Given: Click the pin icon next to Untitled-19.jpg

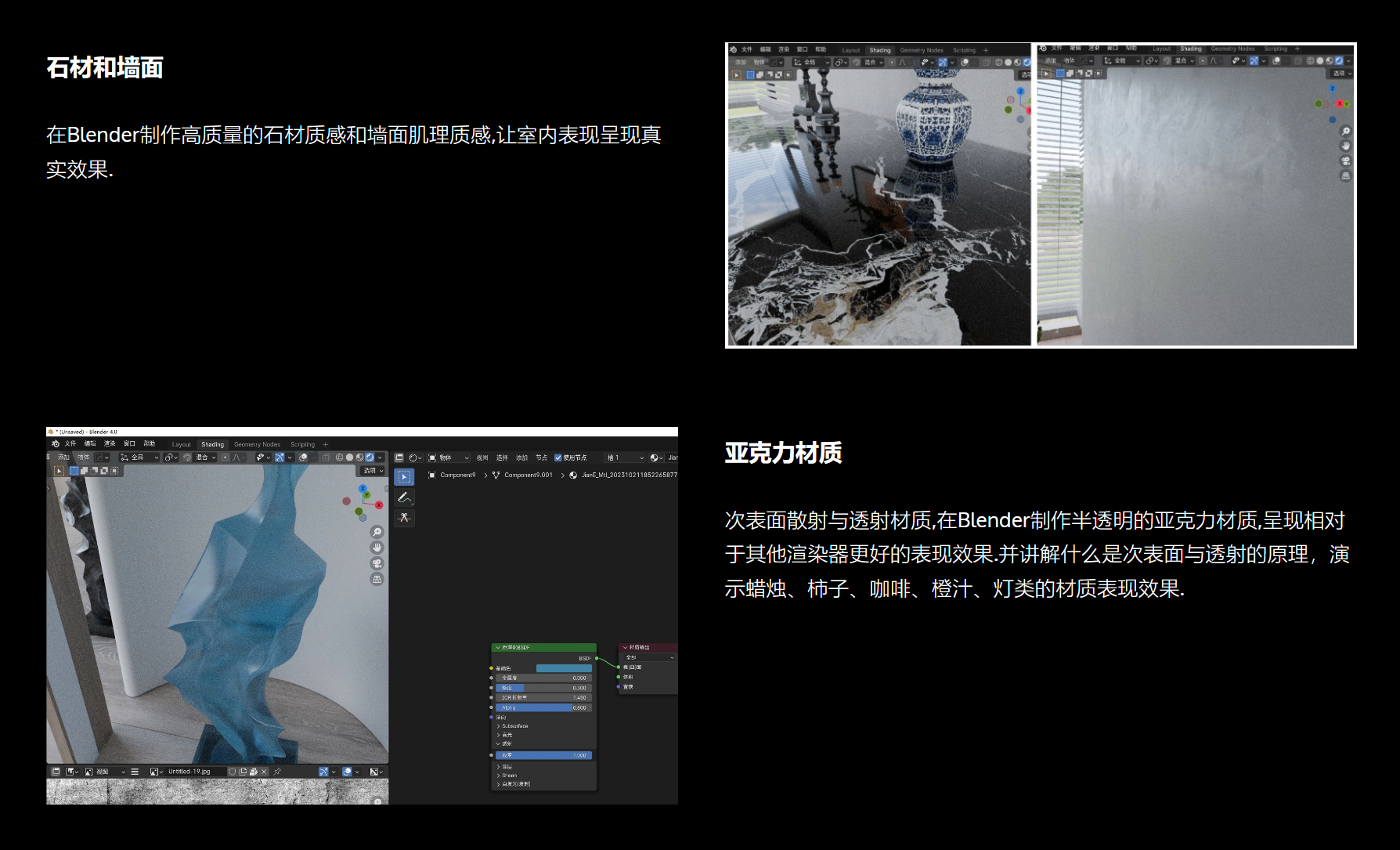Looking at the screenshot, I should pos(277,772).
